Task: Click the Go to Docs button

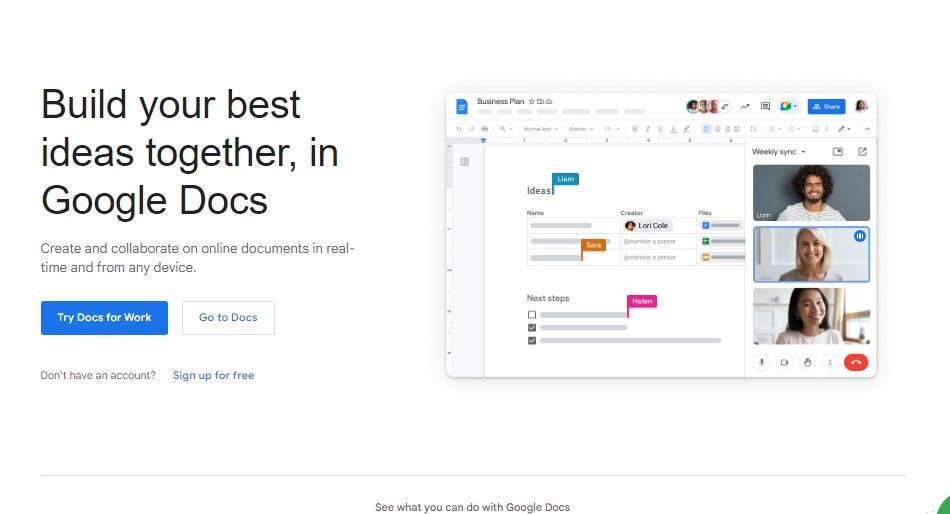Action: pyautogui.click(x=228, y=318)
